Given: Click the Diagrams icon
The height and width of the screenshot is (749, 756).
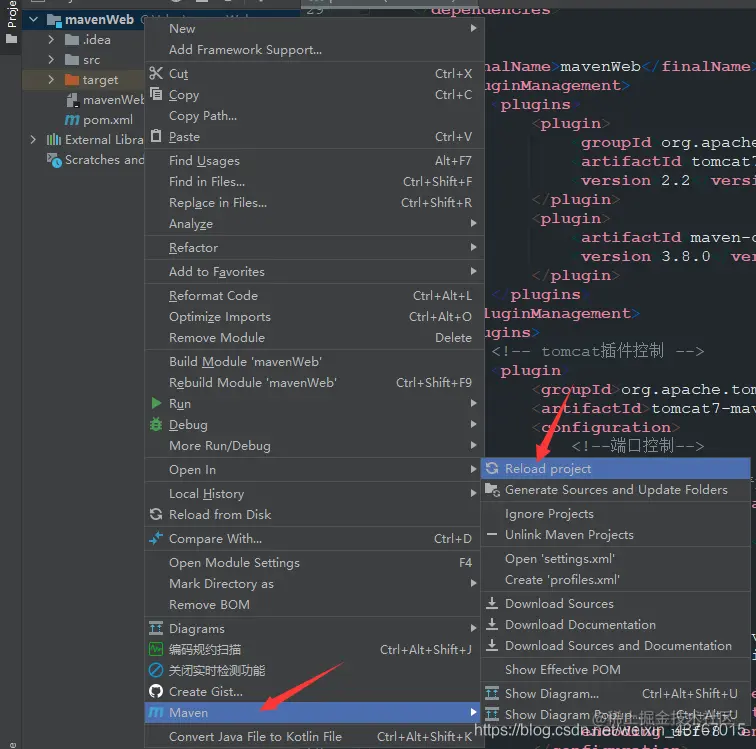Looking at the screenshot, I should (156, 628).
